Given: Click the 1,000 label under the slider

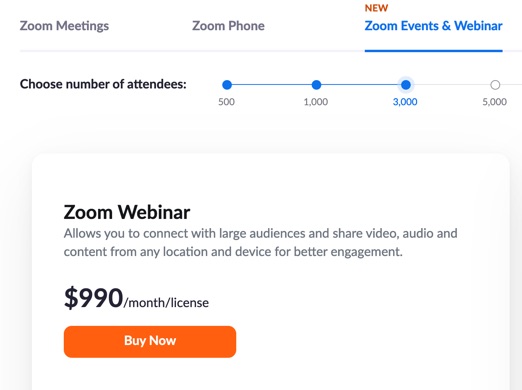Looking at the screenshot, I should (x=316, y=102).
